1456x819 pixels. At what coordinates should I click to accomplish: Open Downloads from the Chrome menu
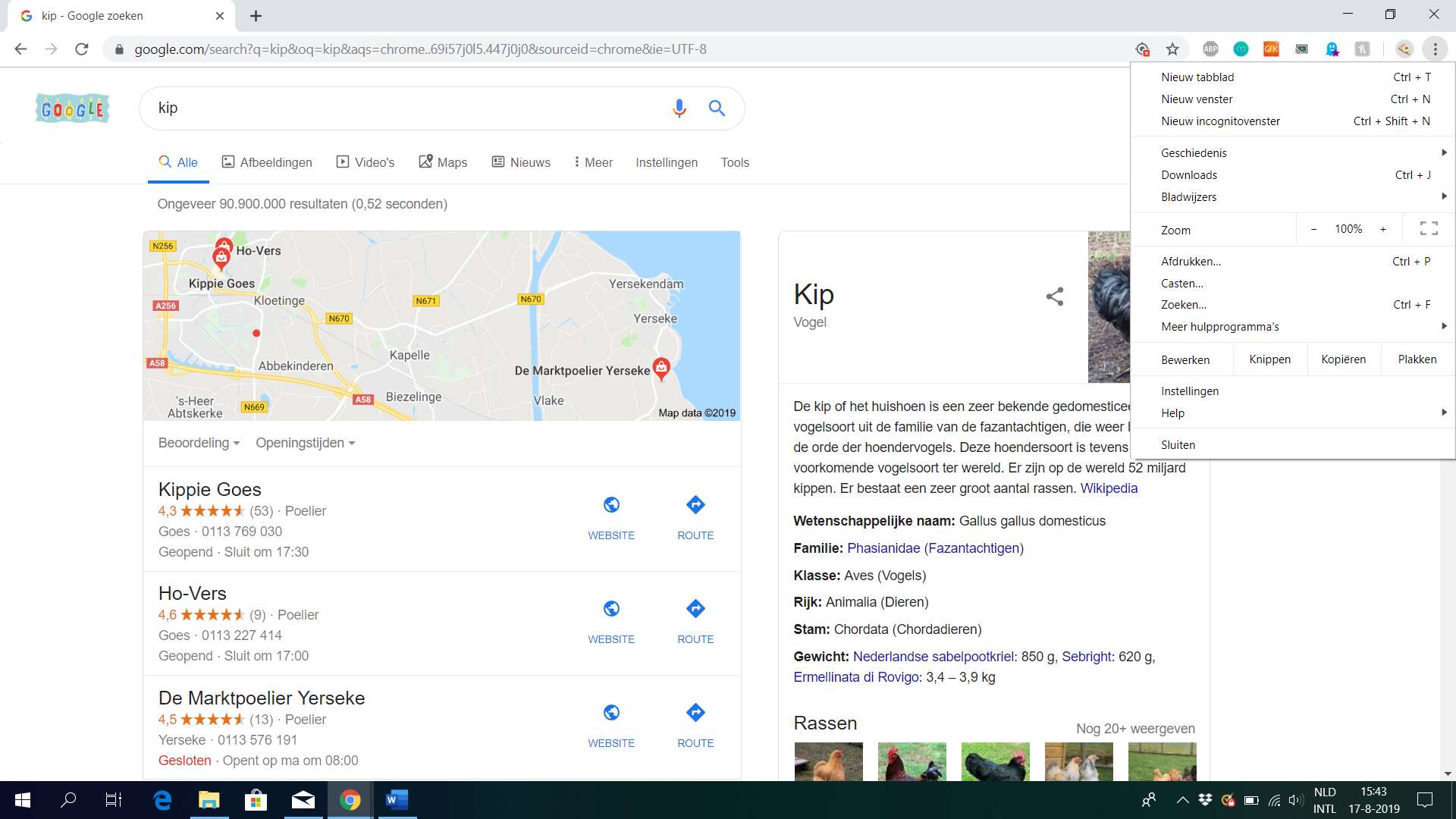click(x=1293, y=175)
